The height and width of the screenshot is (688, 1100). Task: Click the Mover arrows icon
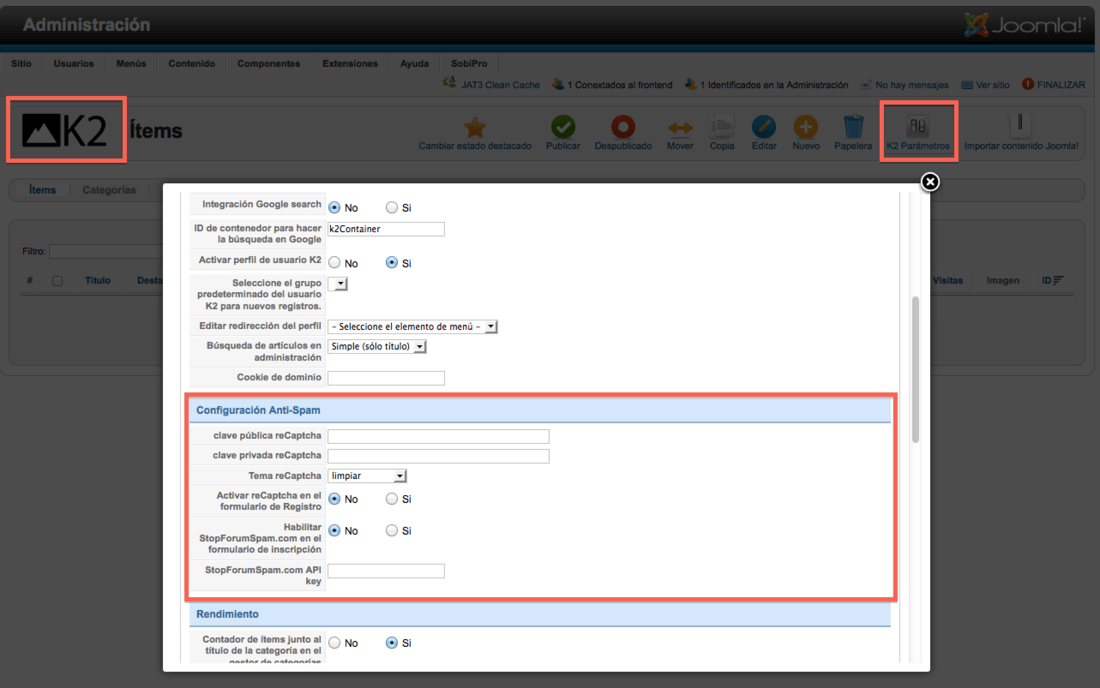point(680,128)
